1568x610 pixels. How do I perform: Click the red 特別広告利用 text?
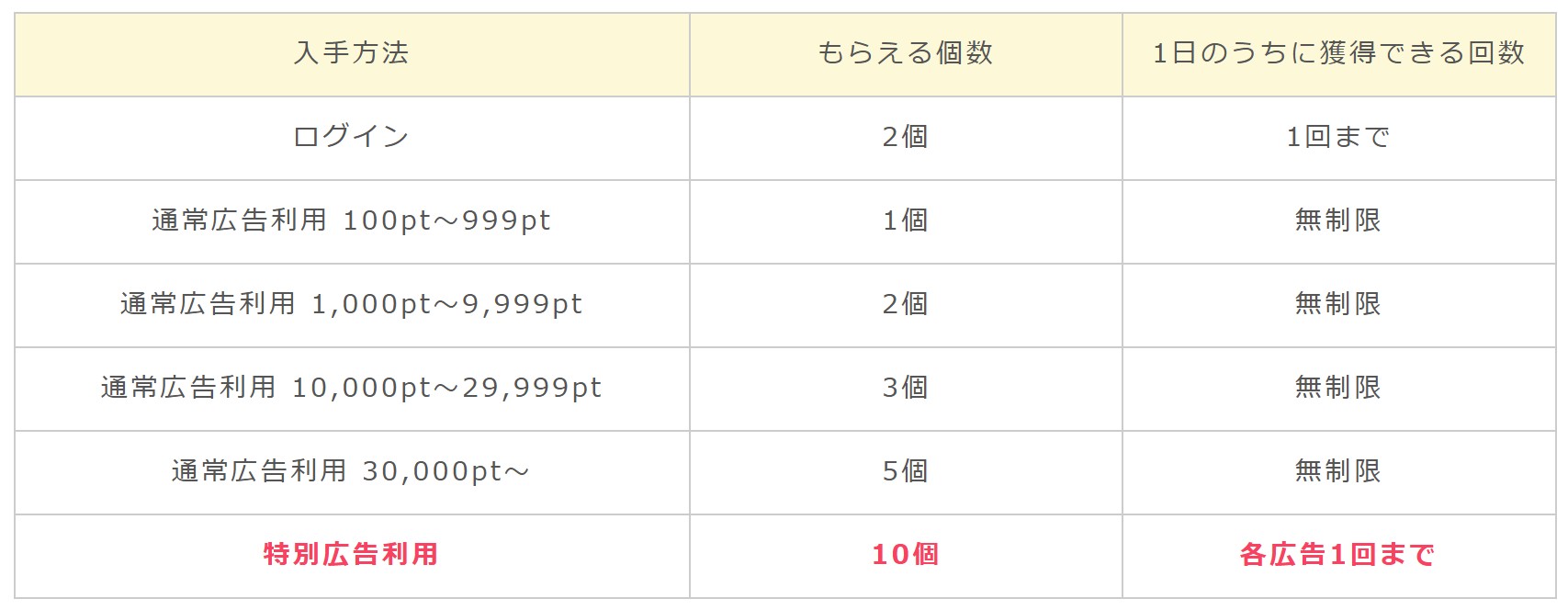pos(351,555)
